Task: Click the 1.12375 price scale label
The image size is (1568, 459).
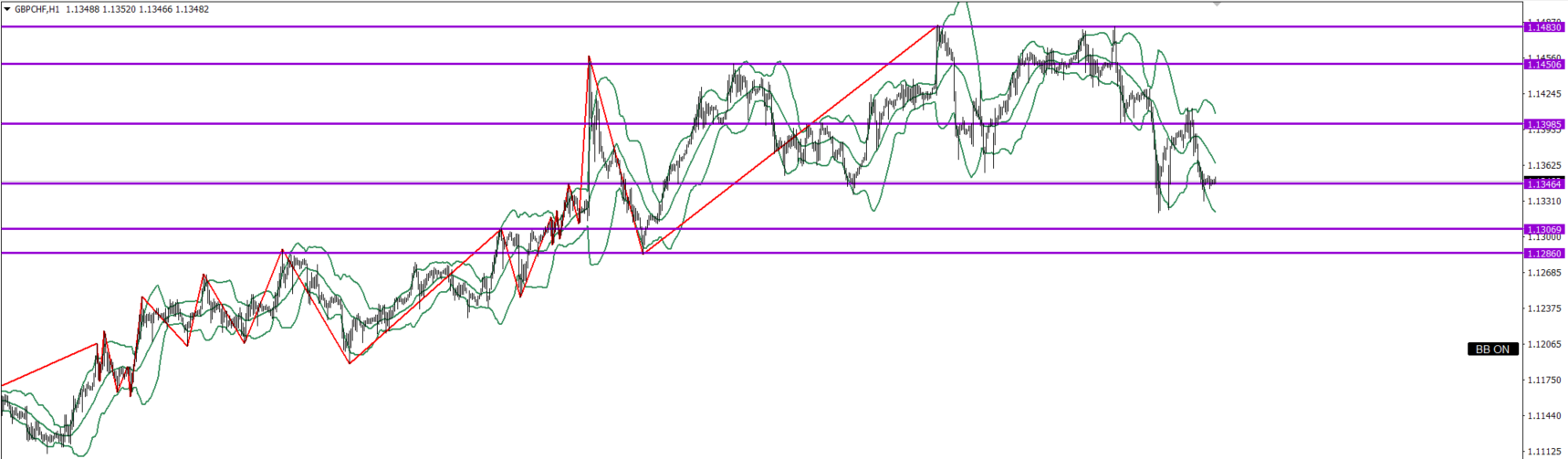Action: pyautogui.click(x=1544, y=308)
